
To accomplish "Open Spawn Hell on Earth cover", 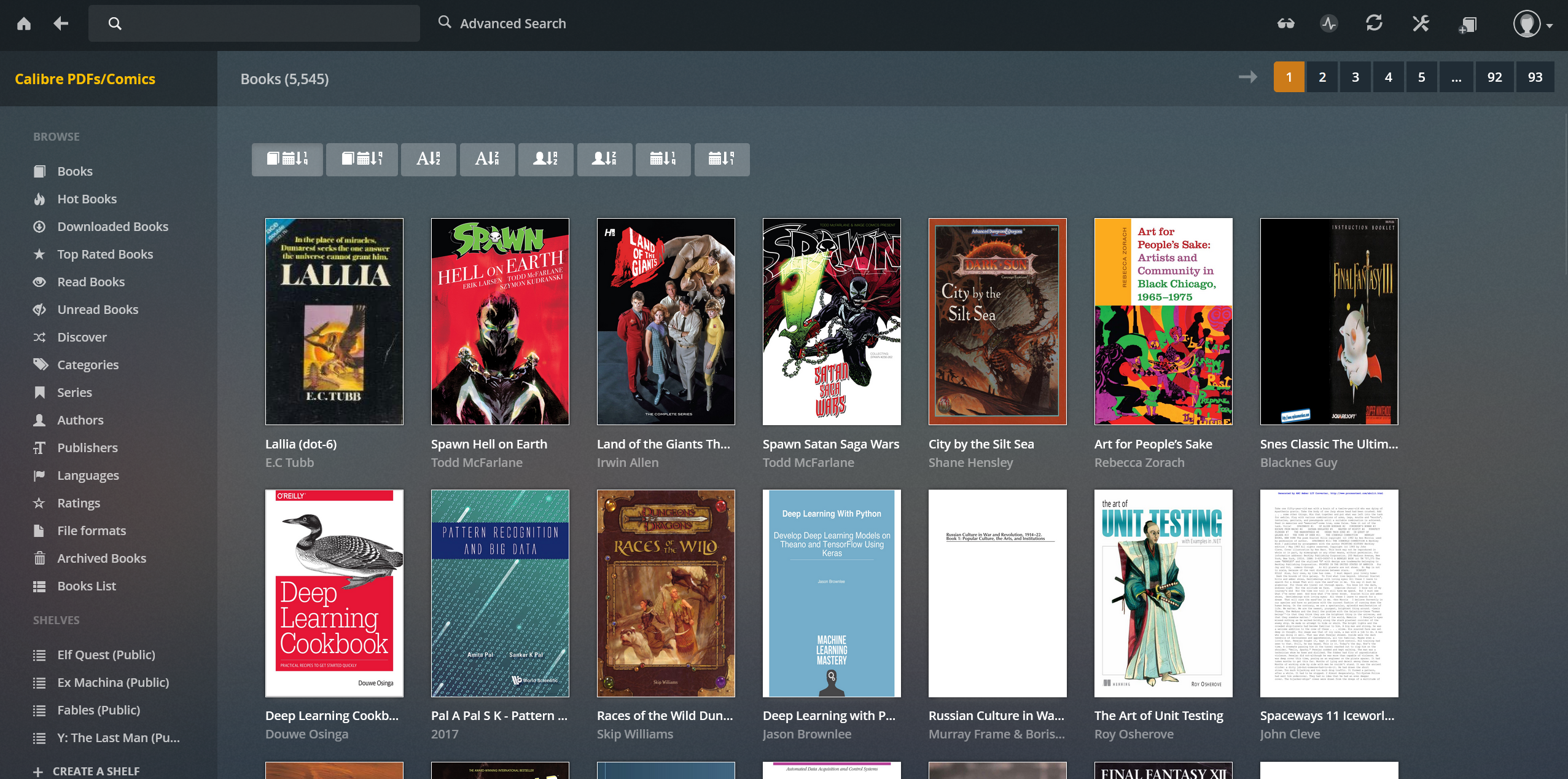I will [x=500, y=321].
